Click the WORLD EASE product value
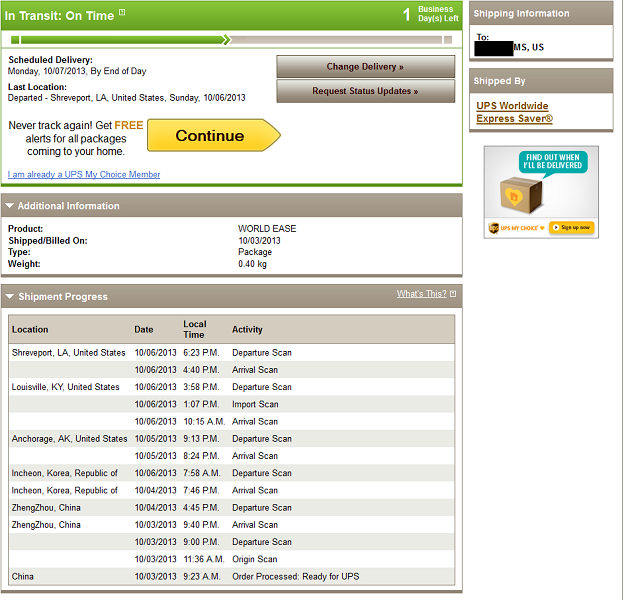This screenshot has height=600, width=626. pos(267,229)
